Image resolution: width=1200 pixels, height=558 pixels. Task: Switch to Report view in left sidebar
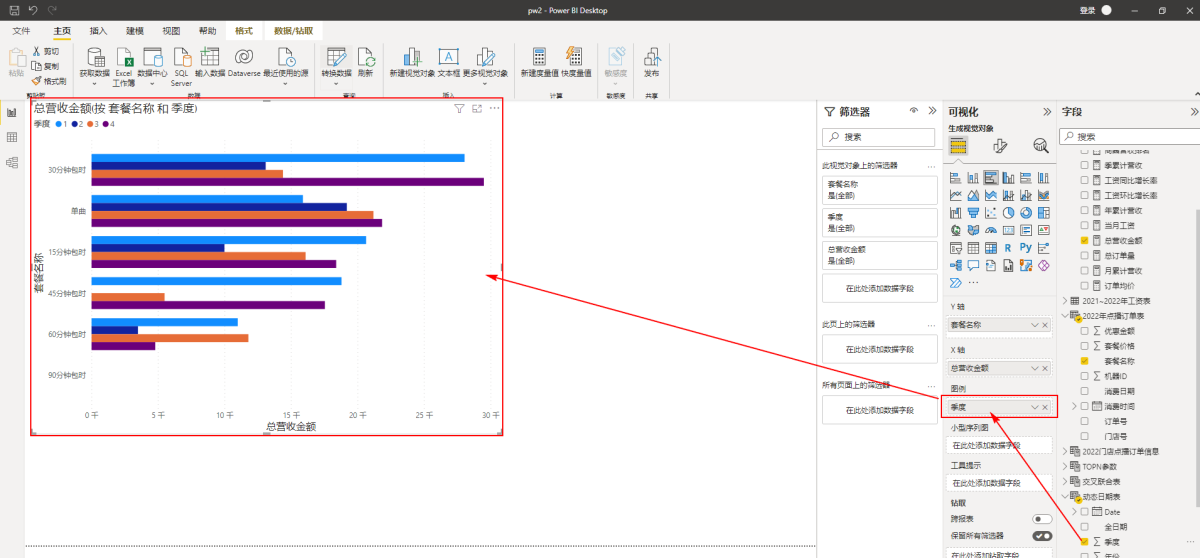coord(12,112)
